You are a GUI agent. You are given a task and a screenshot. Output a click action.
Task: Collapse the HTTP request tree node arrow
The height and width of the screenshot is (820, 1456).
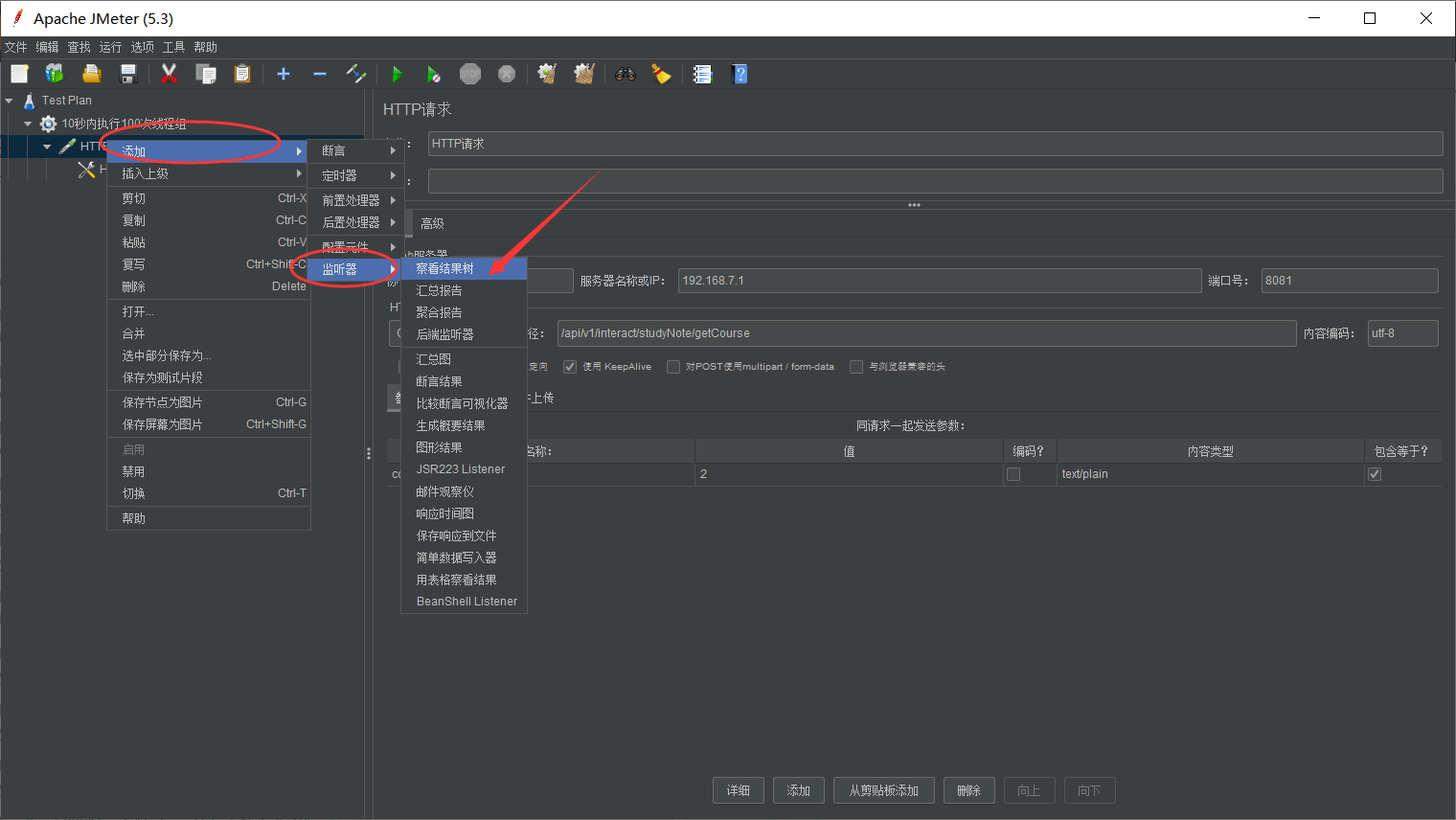pyautogui.click(x=47, y=147)
